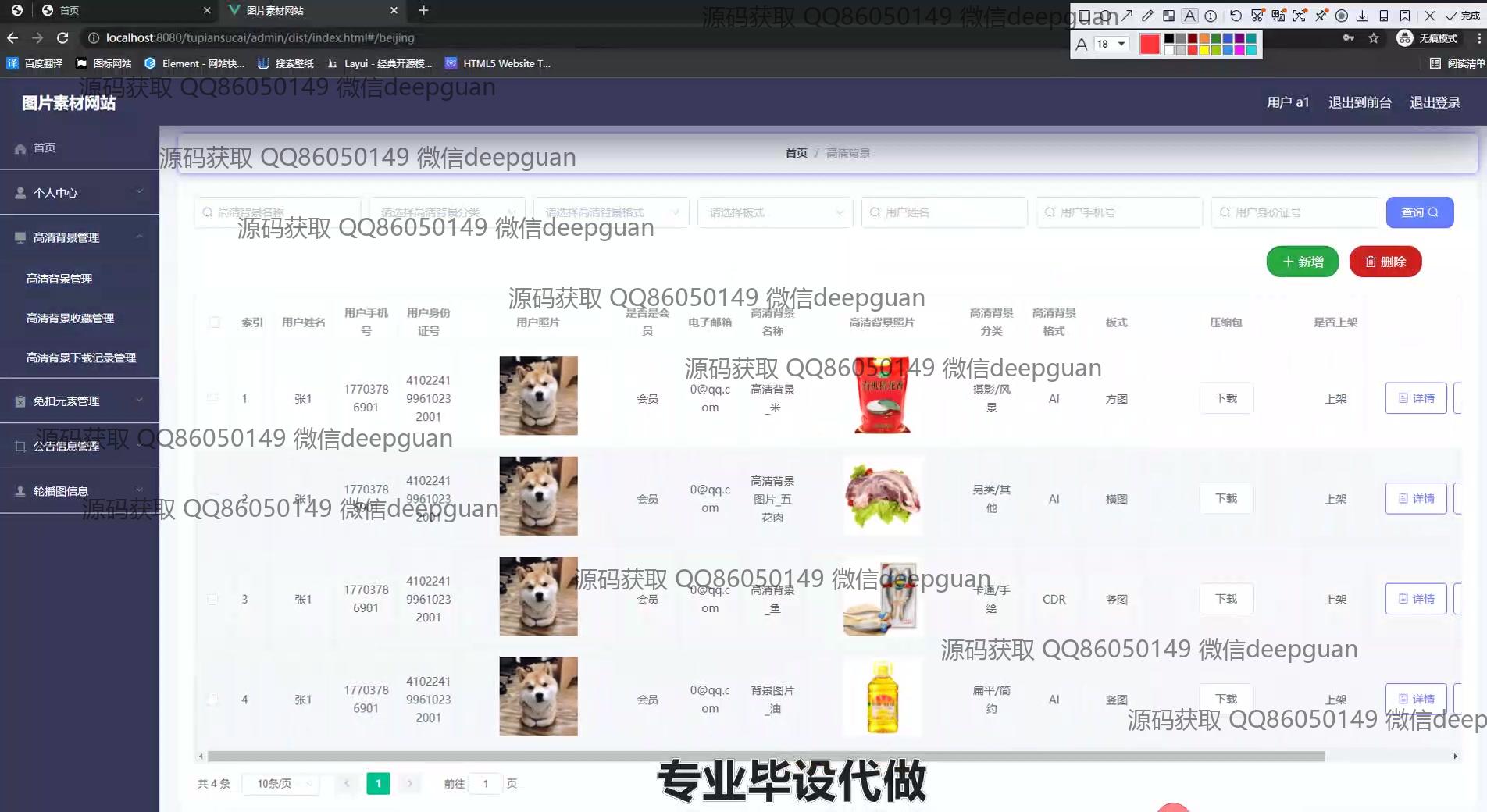The image size is (1487, 812).
Task: Click the screen record icon
Action: 1342,16
